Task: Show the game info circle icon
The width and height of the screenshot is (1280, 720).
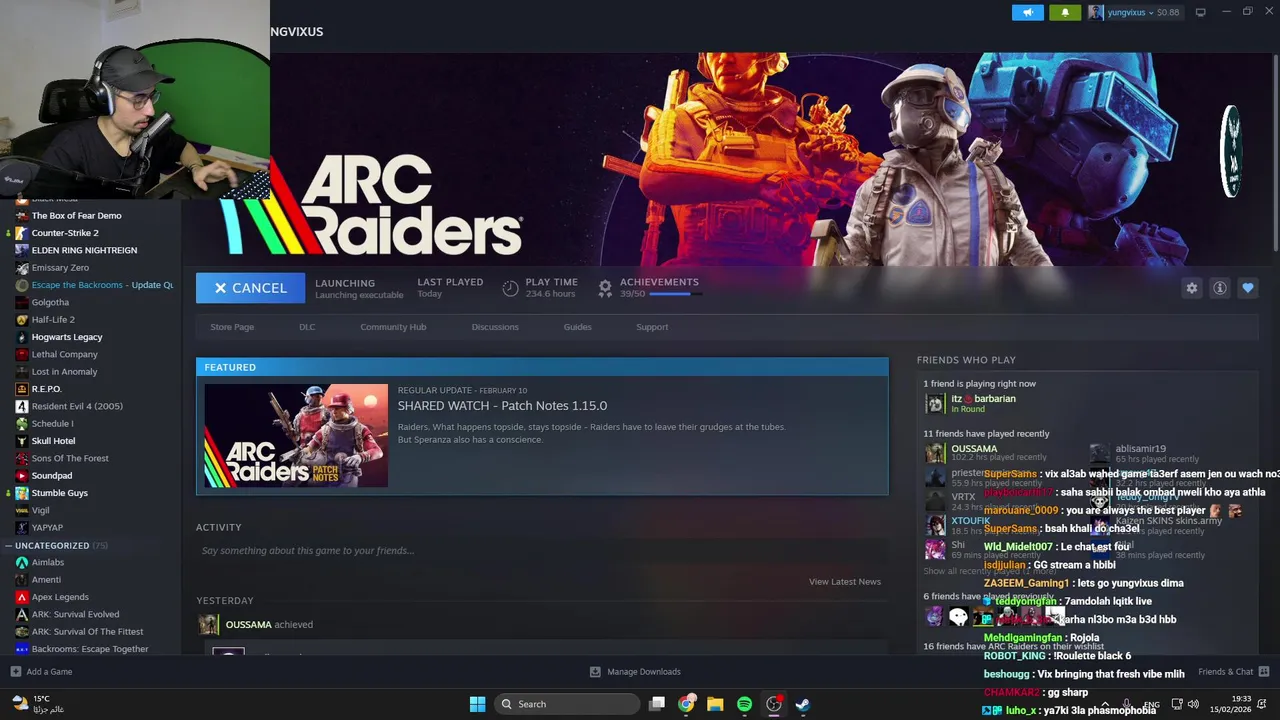Action: click(1219, 288)
